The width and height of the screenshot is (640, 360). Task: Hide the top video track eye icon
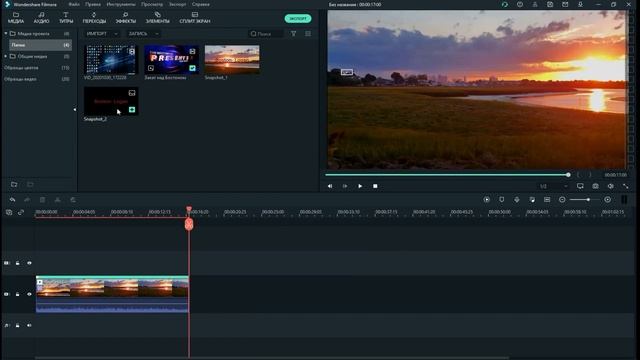pyautogui.click(x=29, y=263)
